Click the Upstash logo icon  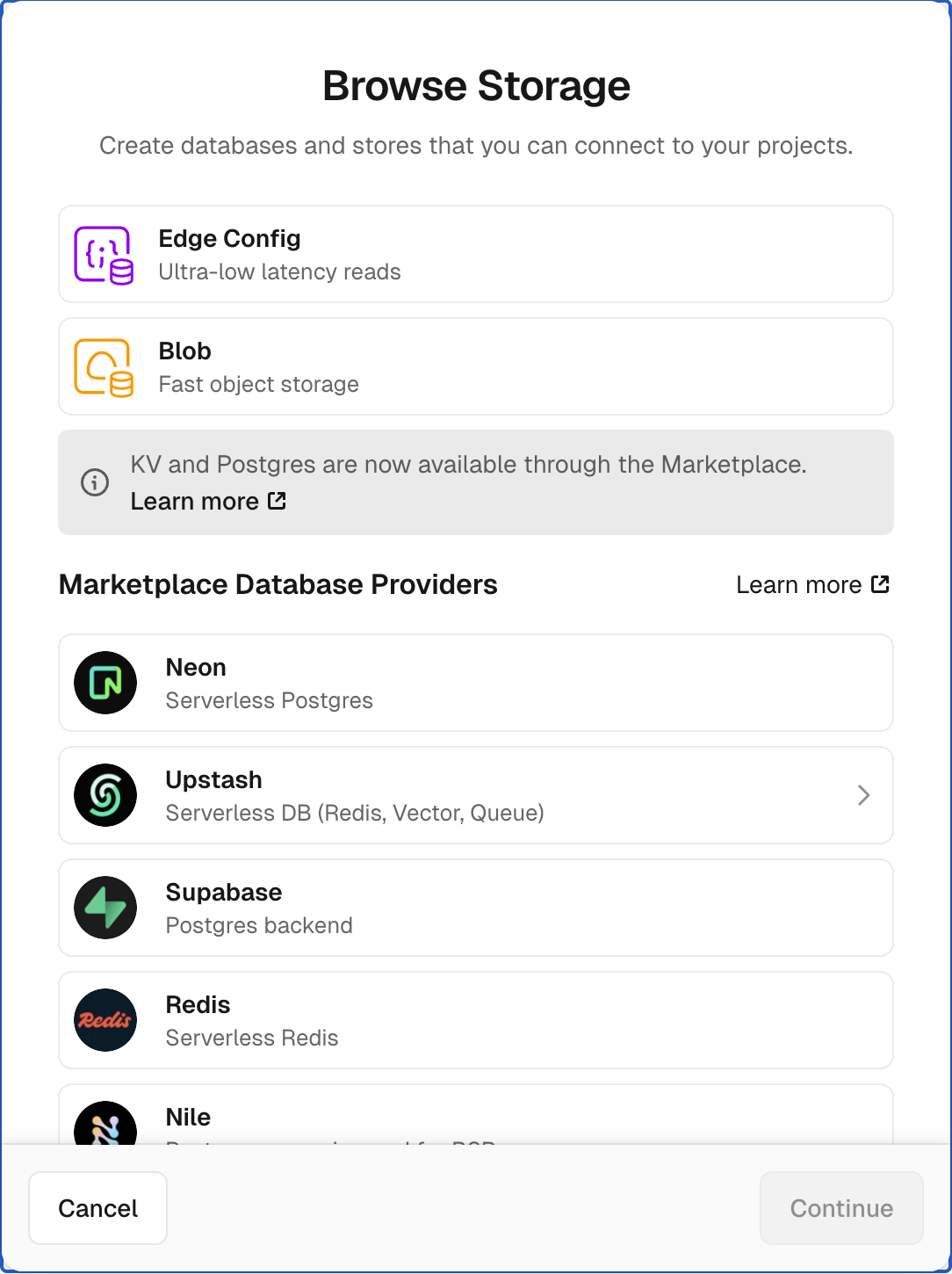pyautogui.click(x=105, y=795)
